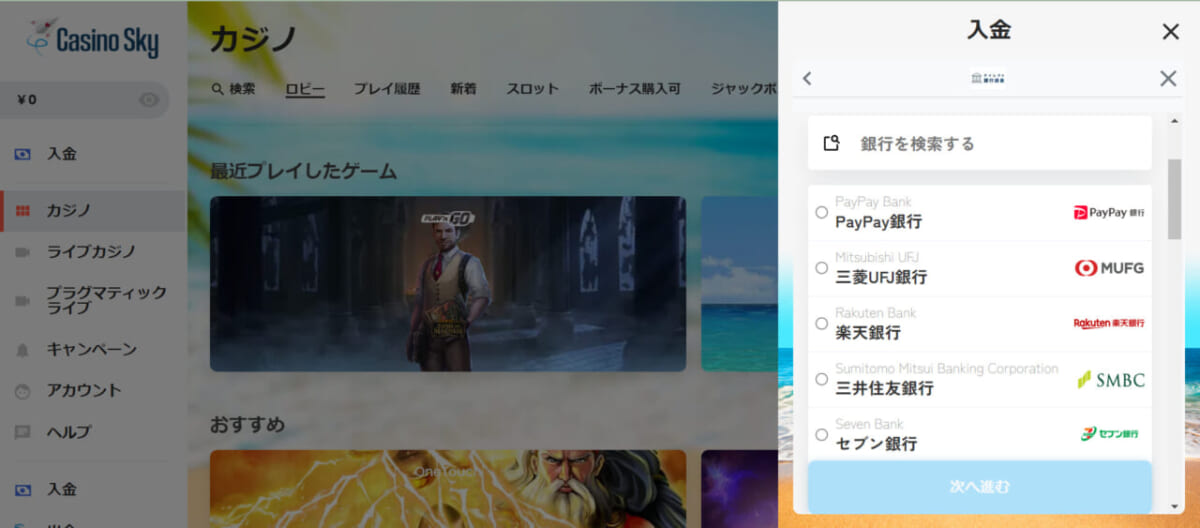Select カジノ in the sidebar

pyautogui.click(x=93, y=211)
